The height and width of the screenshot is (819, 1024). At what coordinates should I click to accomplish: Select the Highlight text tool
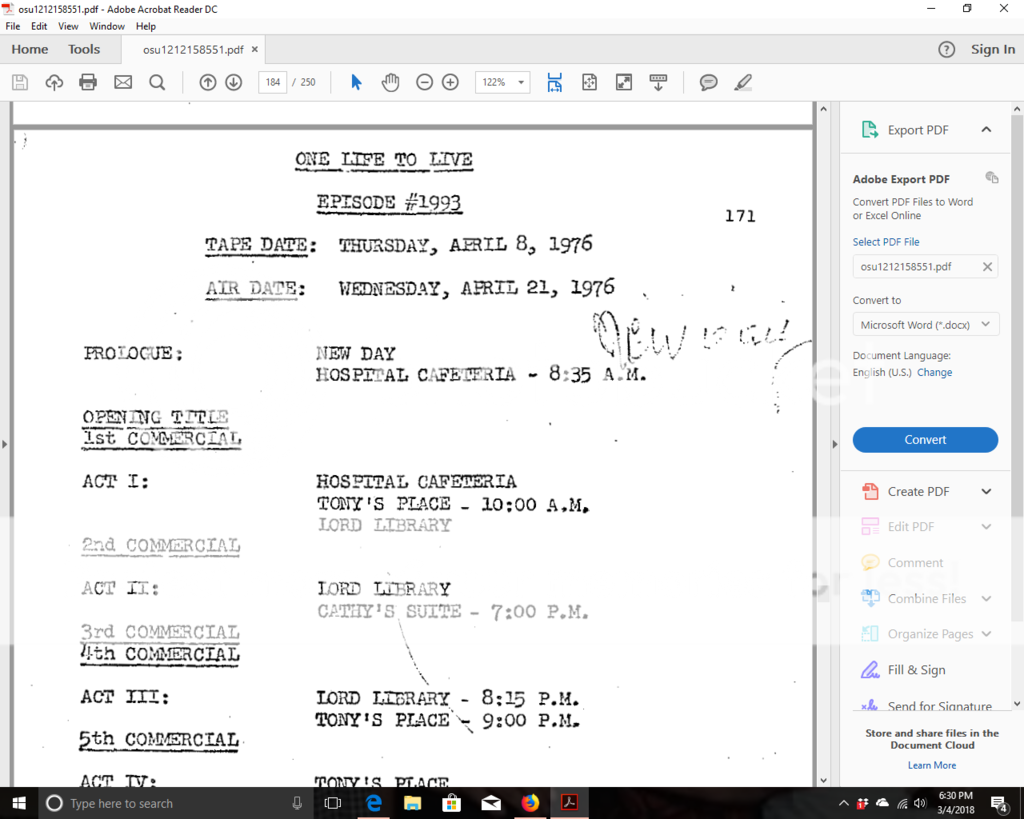tap(742, 82)
